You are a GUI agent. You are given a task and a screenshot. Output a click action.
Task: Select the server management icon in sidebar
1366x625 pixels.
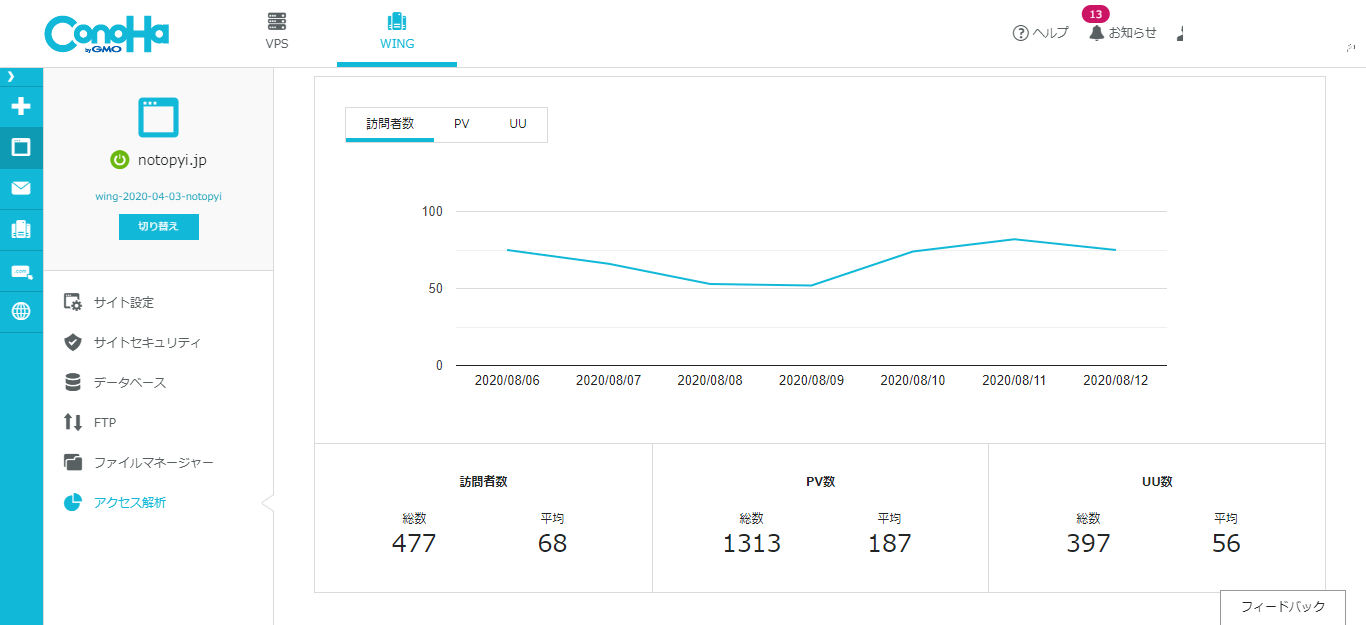21,229
